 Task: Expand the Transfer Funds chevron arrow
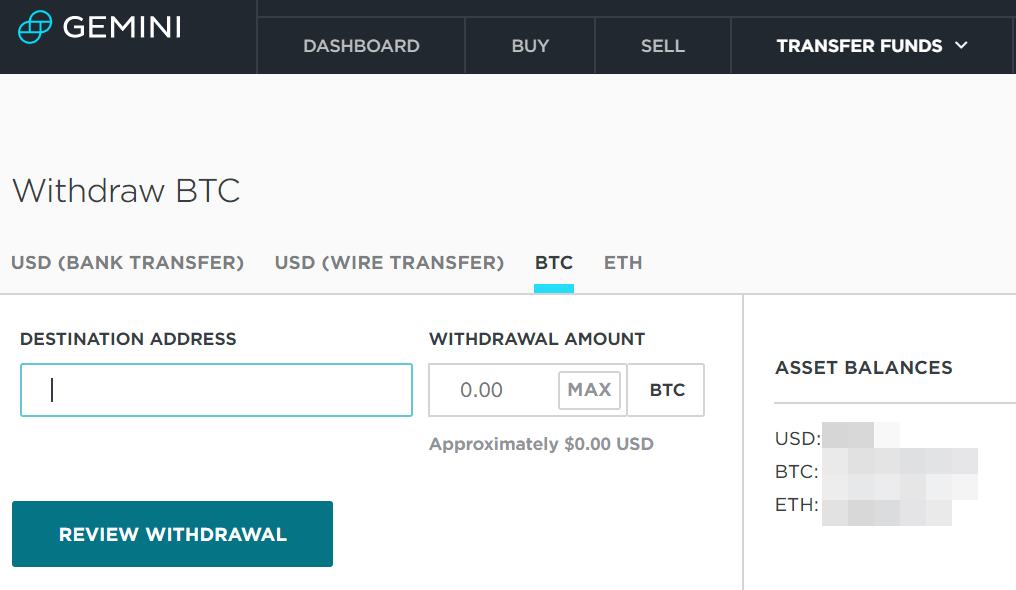click(x=961, y=45)
